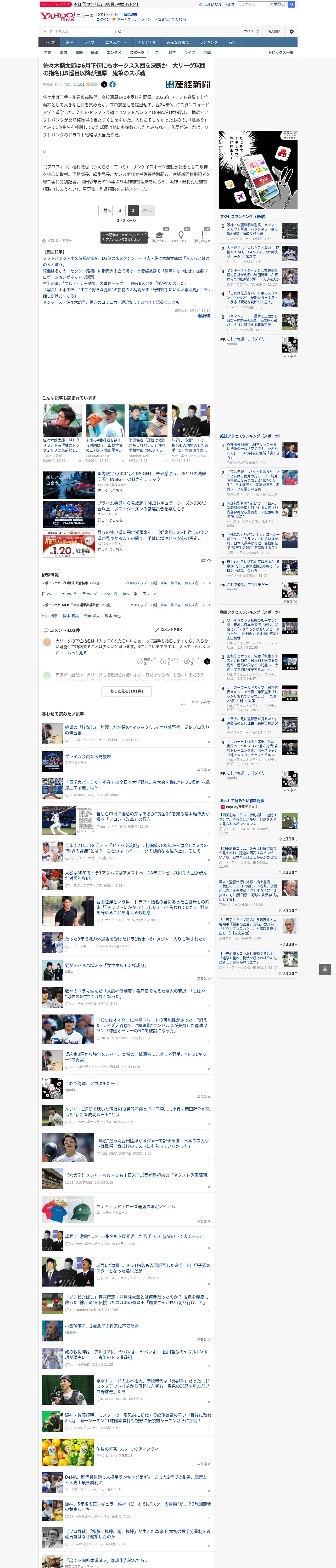Click the blue search magnifier button at top

[292, 4]
